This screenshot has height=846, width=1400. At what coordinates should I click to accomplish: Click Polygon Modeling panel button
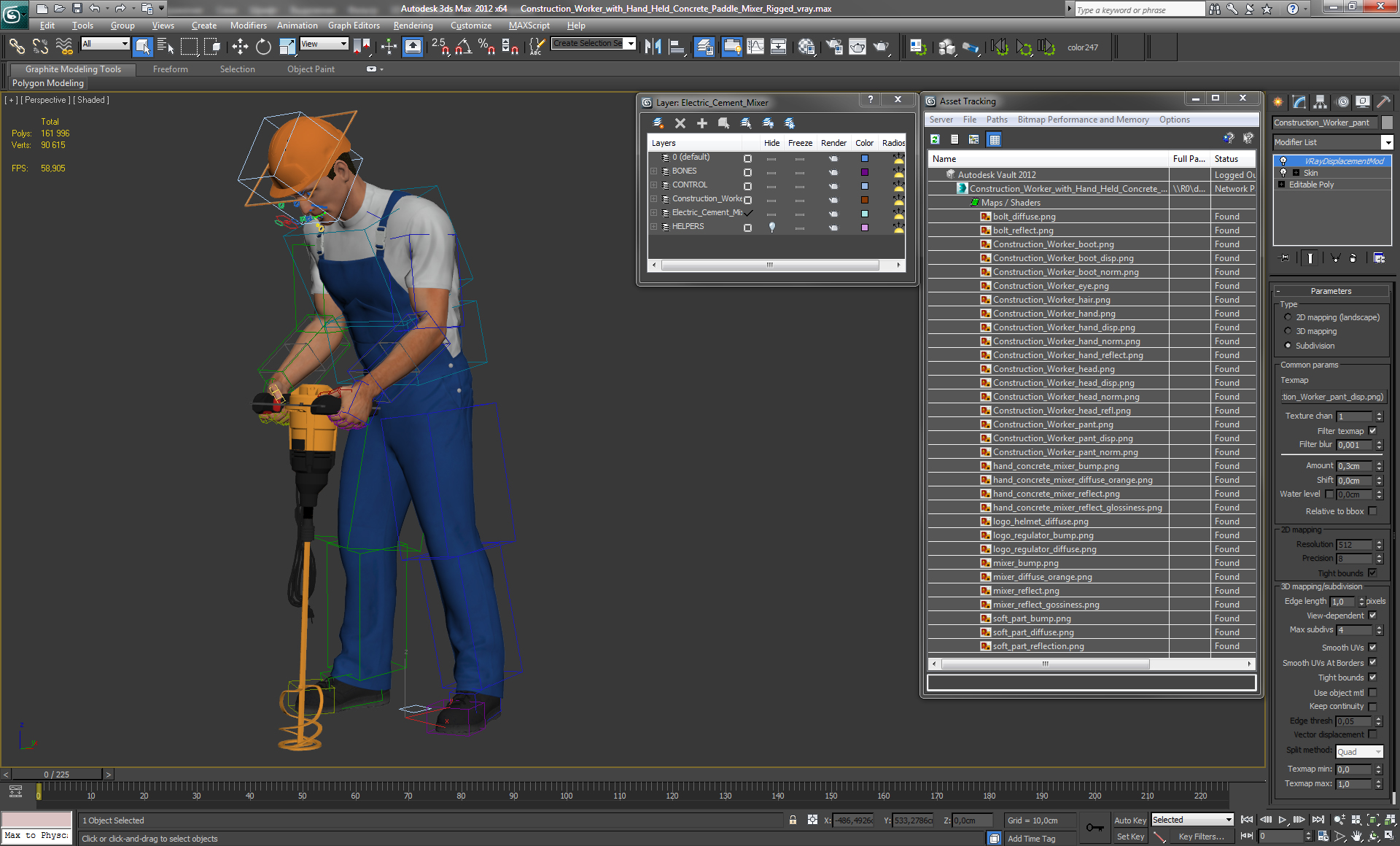(48, 83)
